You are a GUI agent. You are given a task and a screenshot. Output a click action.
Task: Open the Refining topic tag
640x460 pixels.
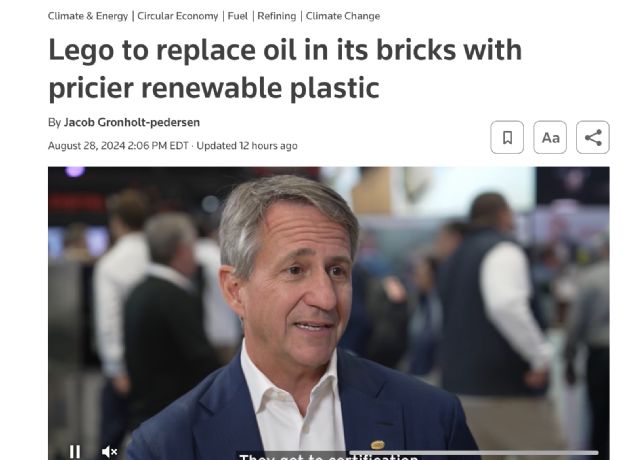click(277, 16)
